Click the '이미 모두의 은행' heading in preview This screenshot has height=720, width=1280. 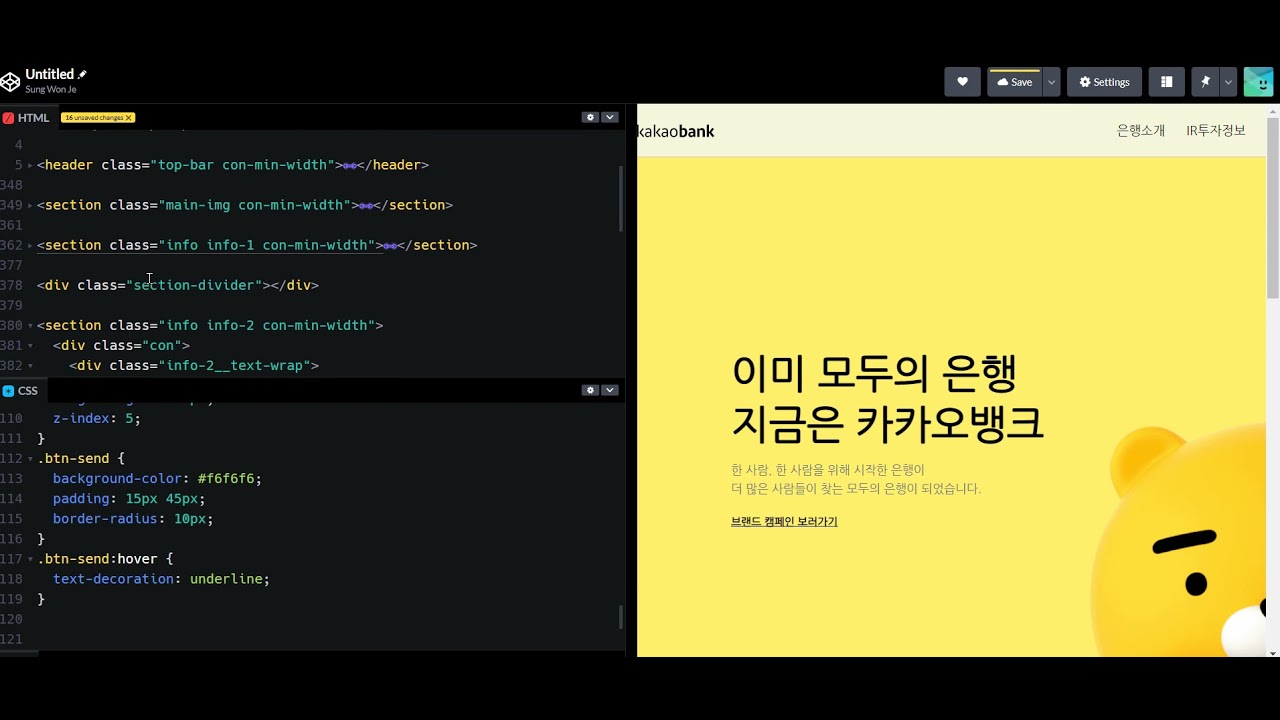point(874,374)
